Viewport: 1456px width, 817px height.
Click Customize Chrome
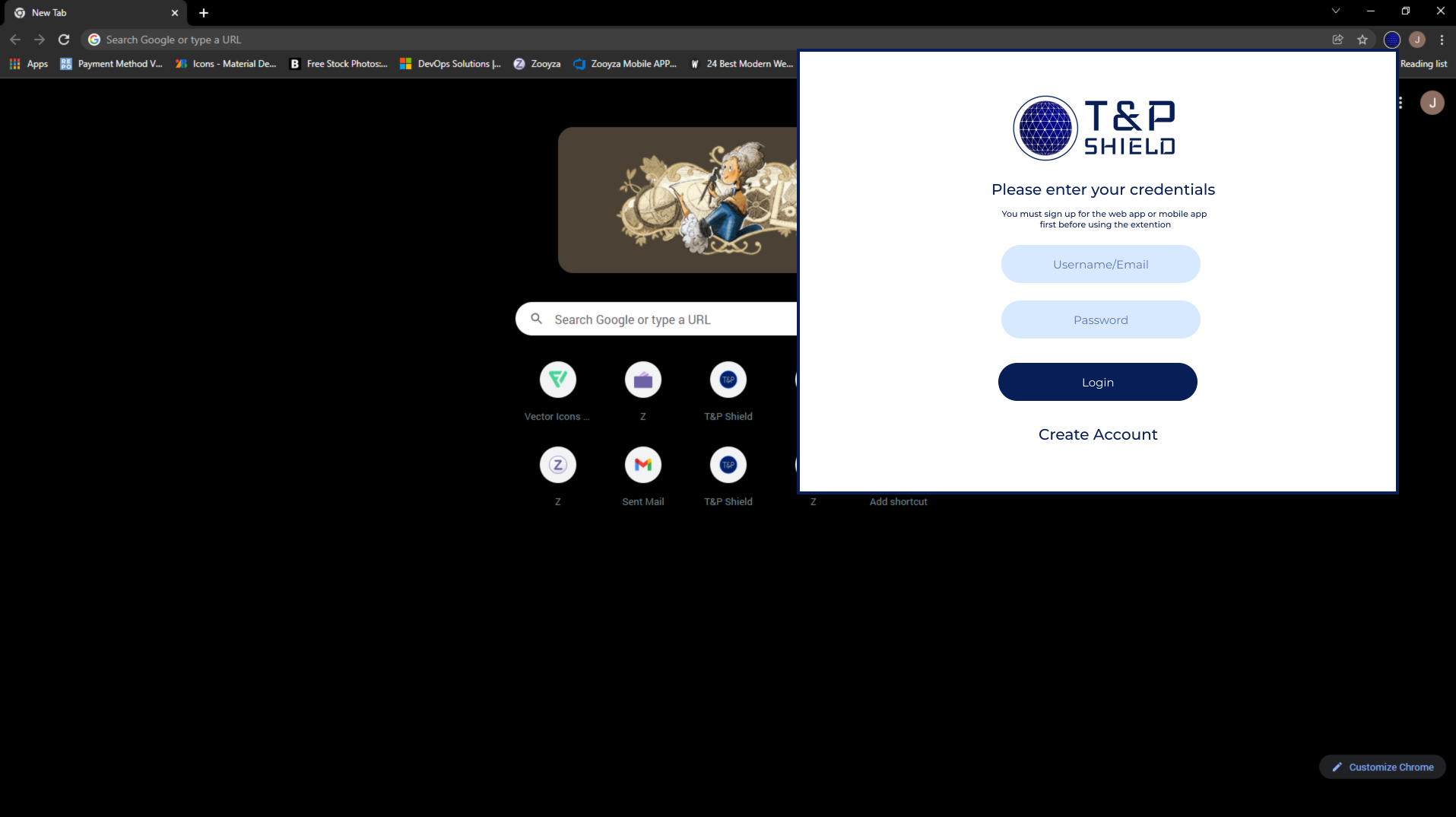click(1382, 767)
